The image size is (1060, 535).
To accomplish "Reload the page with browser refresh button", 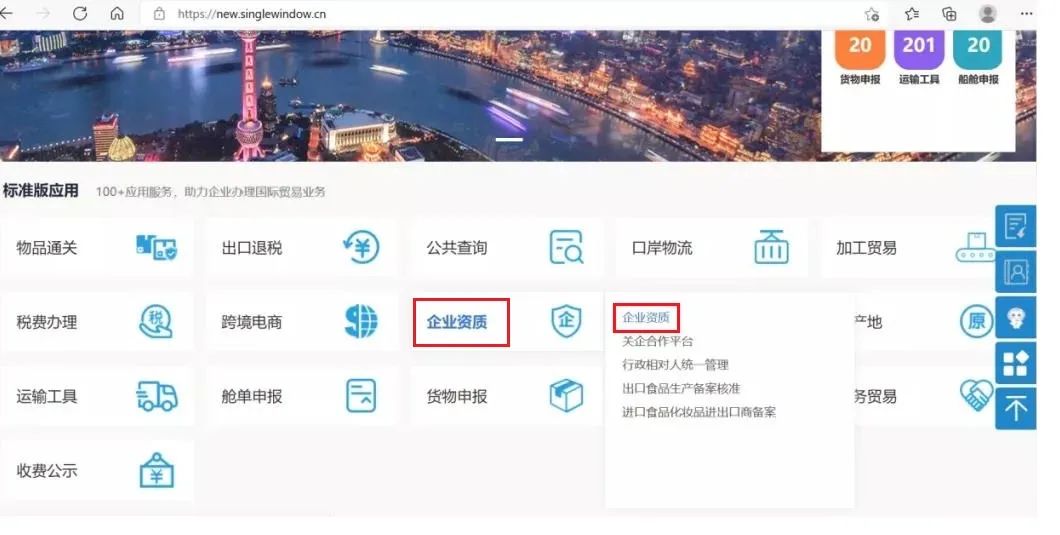I will pos(80,14).
